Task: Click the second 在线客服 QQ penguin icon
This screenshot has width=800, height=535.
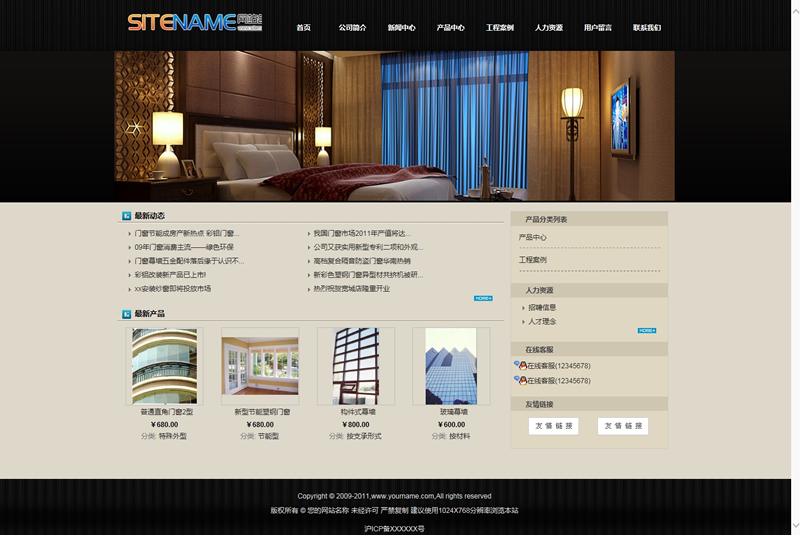Action: point(520,380)
